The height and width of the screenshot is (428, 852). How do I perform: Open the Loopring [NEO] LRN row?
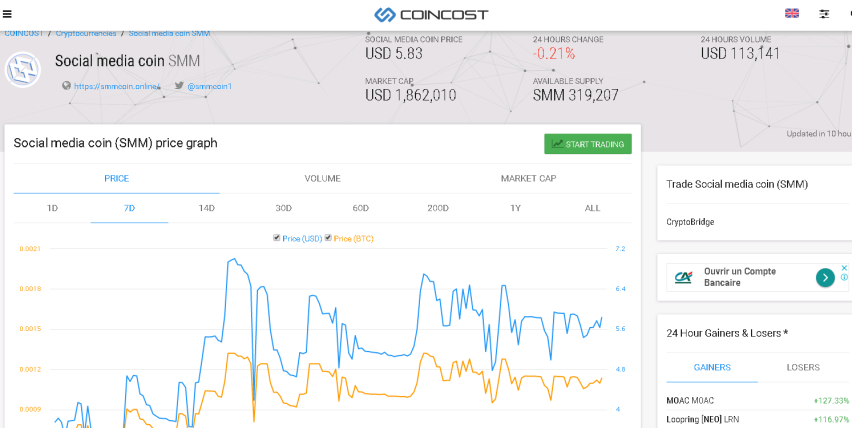click(757, 419)
